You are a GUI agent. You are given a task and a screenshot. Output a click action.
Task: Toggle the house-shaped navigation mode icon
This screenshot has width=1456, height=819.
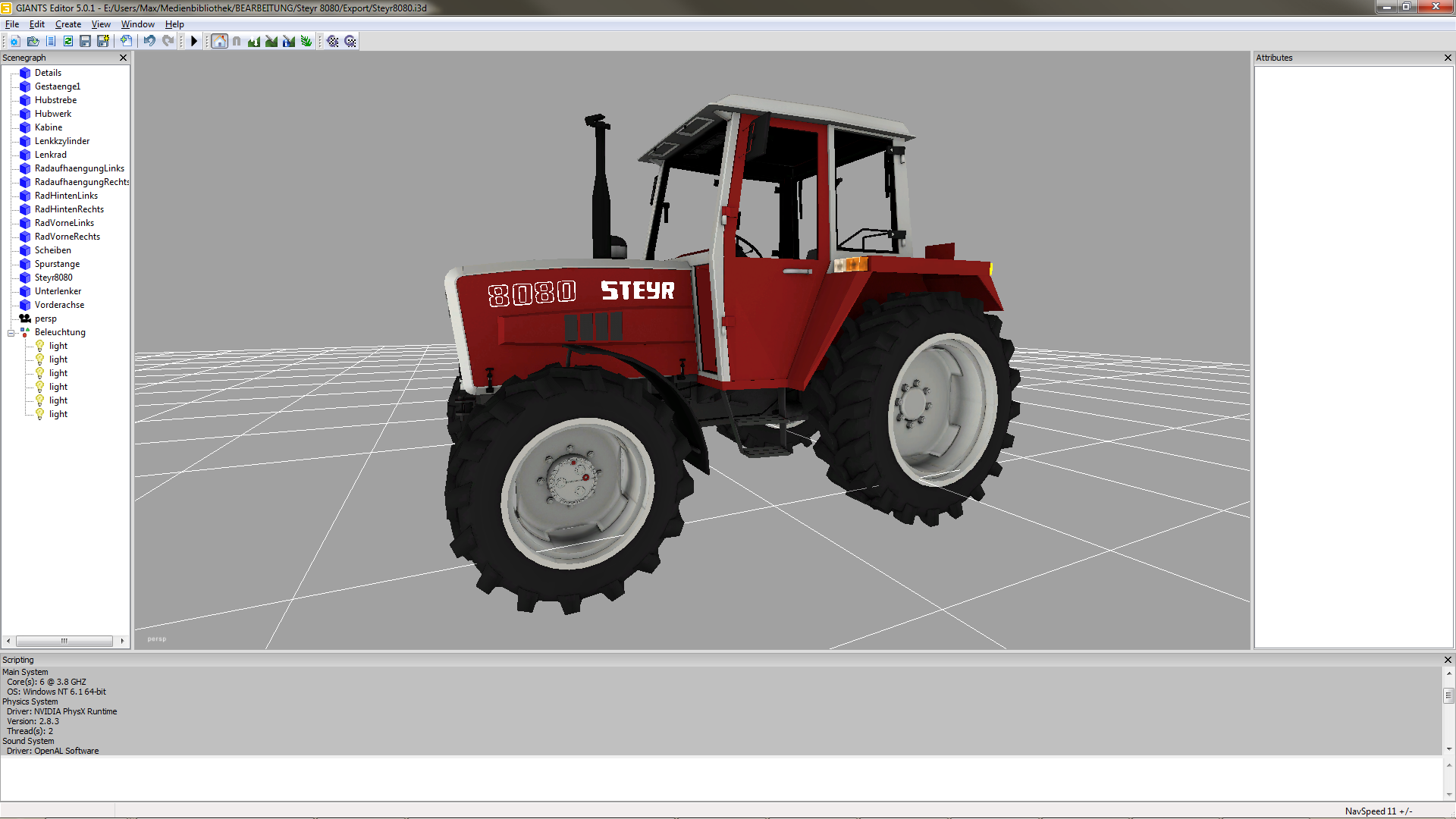tap(219, 41)
